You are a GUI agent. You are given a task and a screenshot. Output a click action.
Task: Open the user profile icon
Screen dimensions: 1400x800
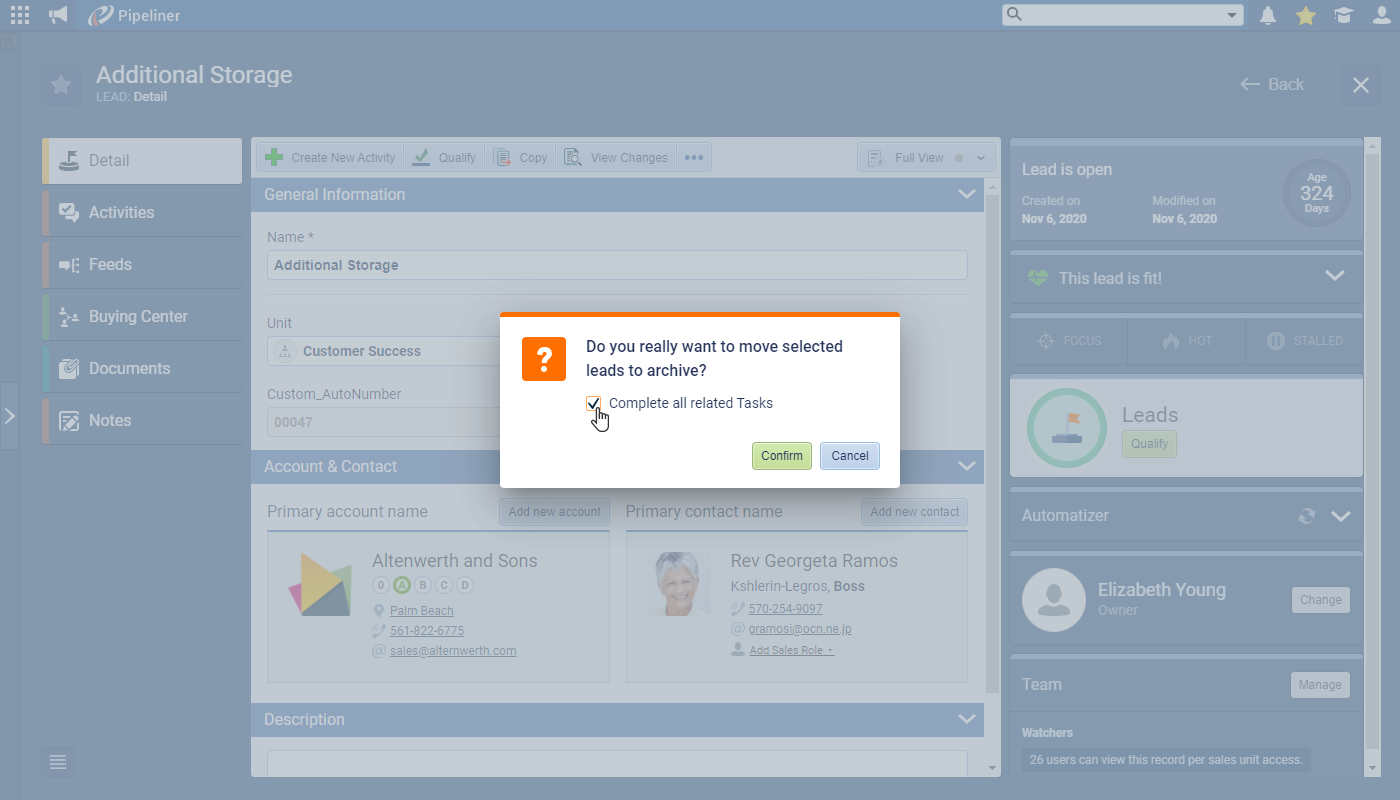click(1382, 15)
